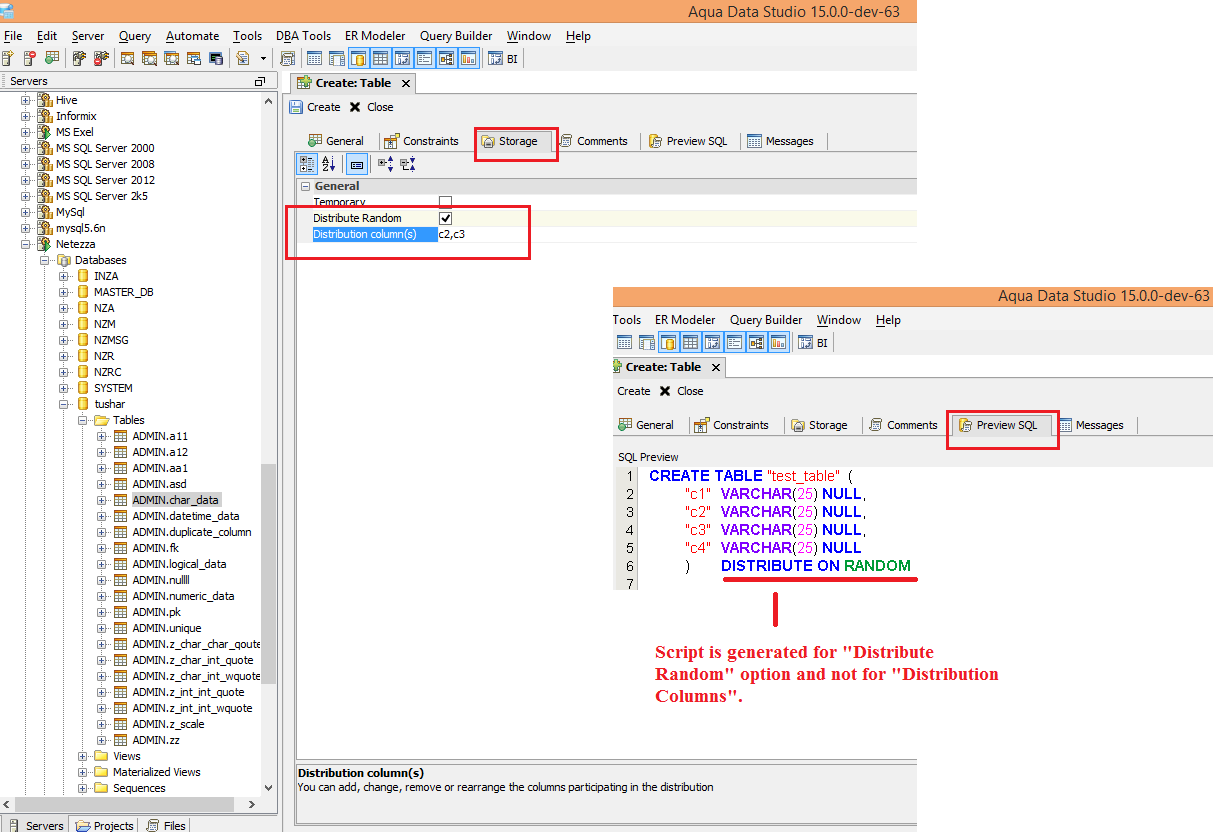Click the BI toolbar button

(x=503, y=58)
